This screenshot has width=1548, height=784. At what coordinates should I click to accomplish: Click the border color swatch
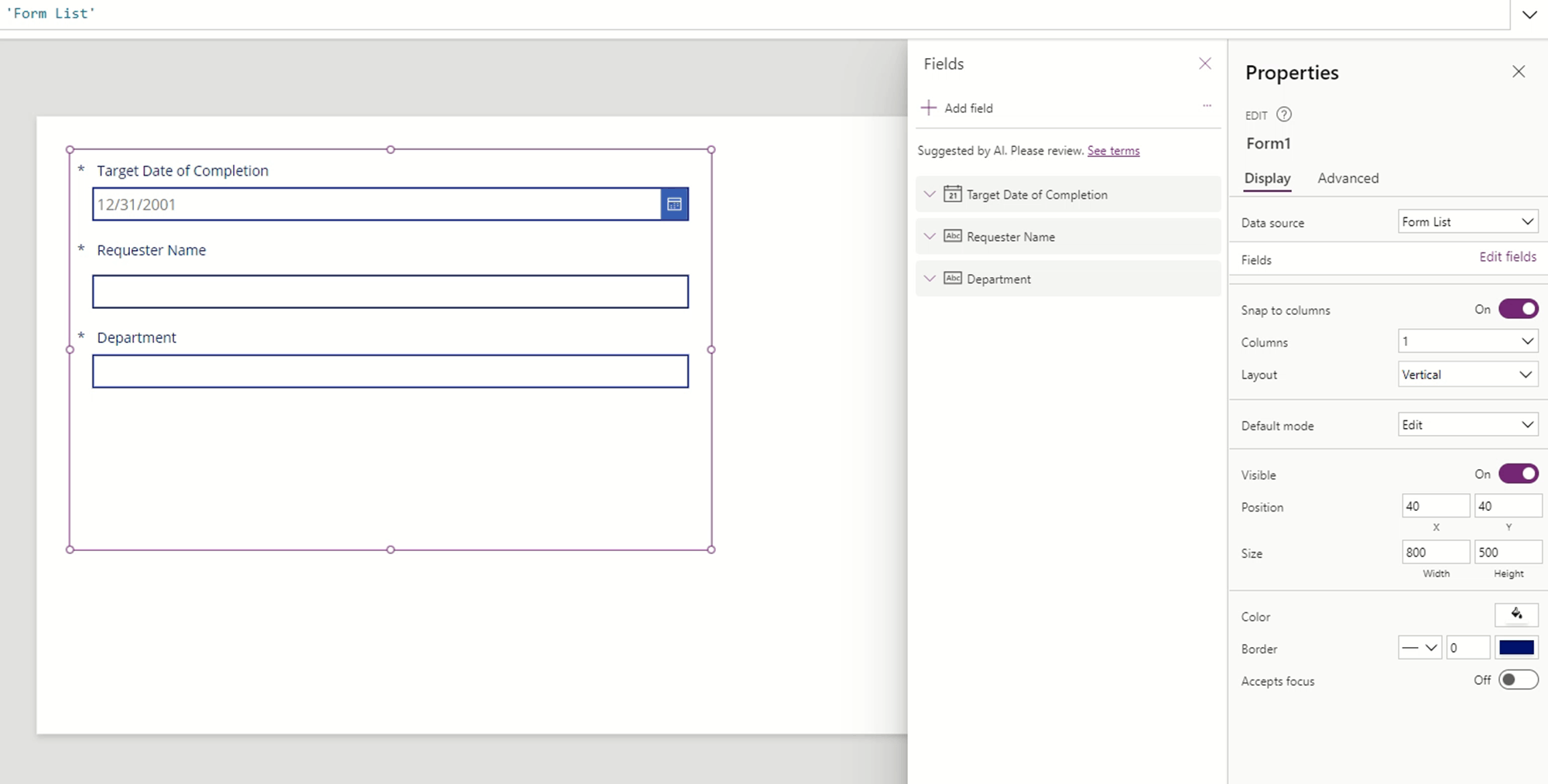pyautogui.click(x=1516, y=648)
